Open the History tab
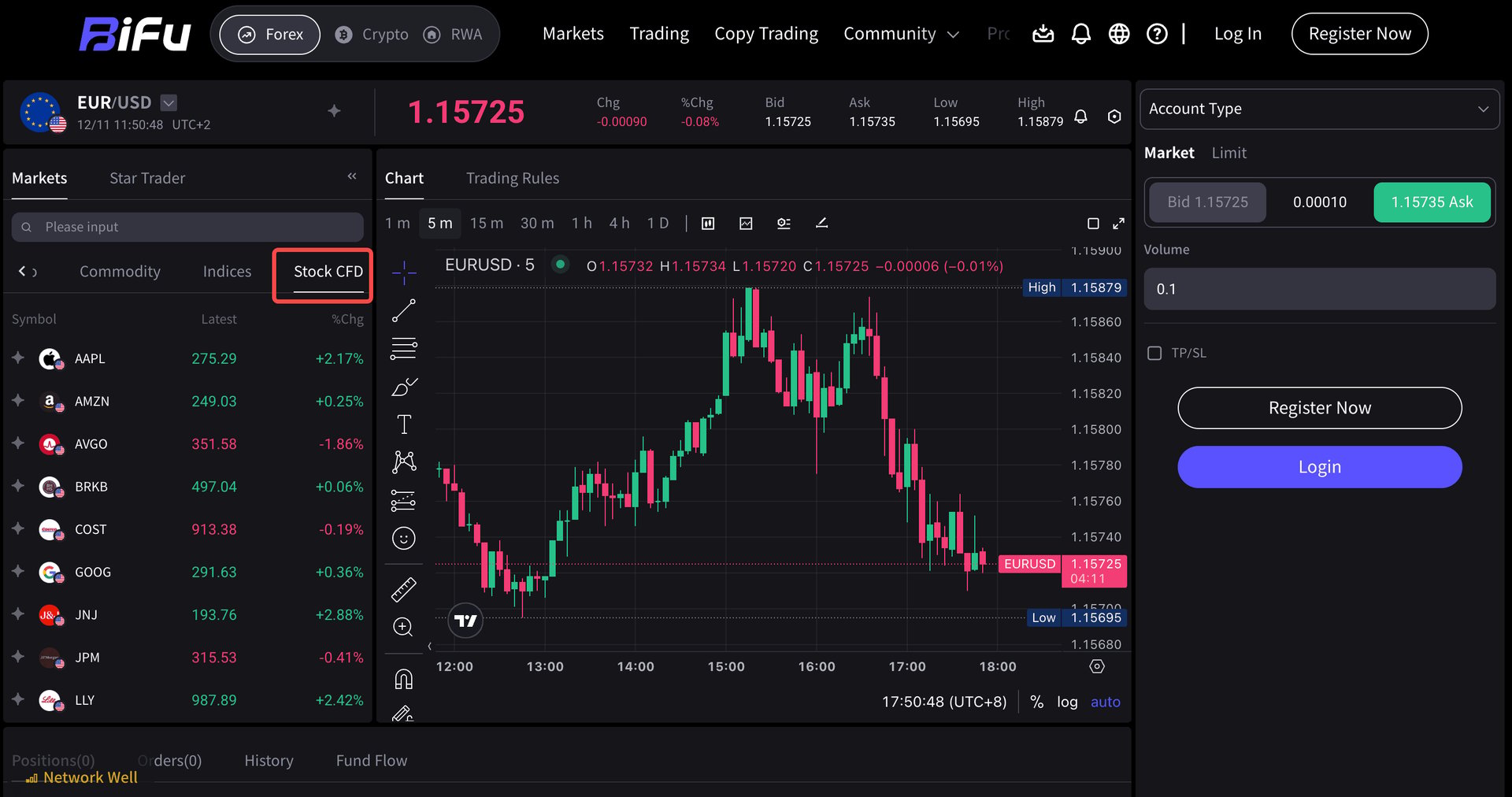This screenshot has height=797, width=1512. 269,761
